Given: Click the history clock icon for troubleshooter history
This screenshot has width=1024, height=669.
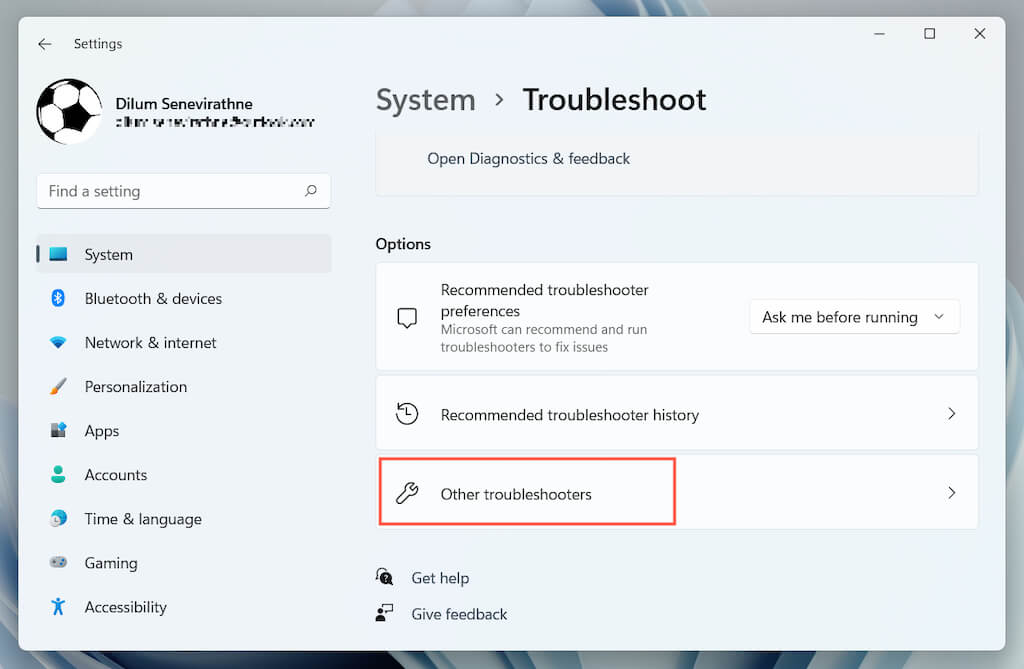Looking at the screenshot, I should [x=407, y=413].
